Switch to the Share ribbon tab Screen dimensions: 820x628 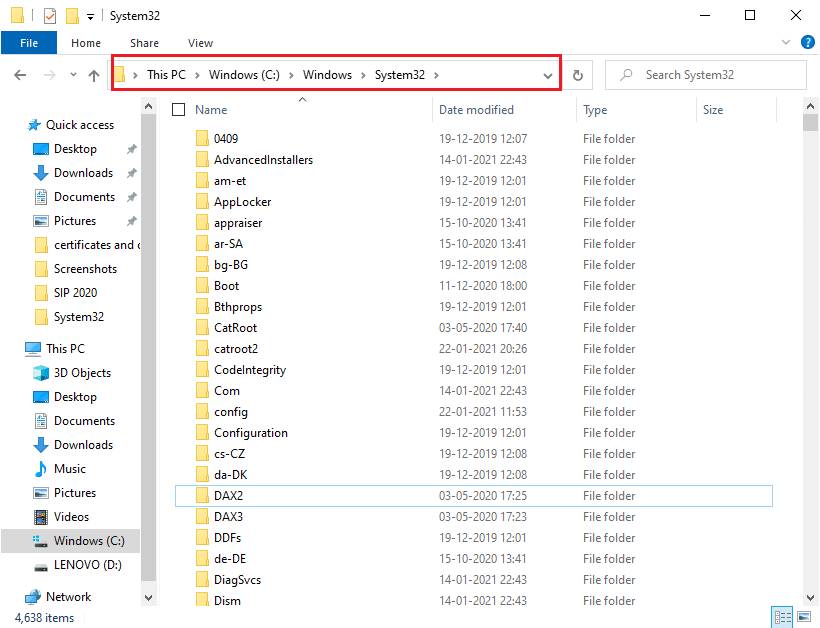tap(144, 43)
